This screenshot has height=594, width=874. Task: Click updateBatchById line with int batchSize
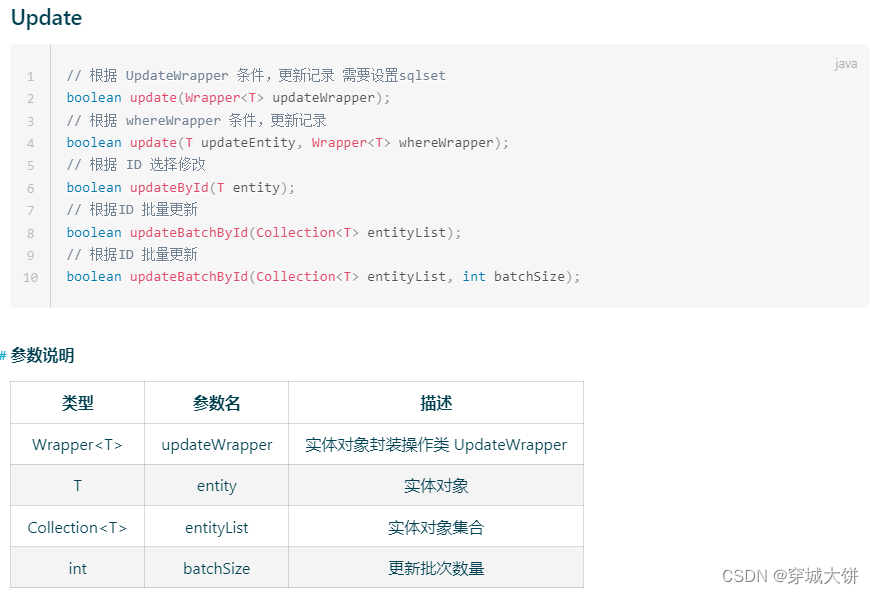(x=323, y=276)
